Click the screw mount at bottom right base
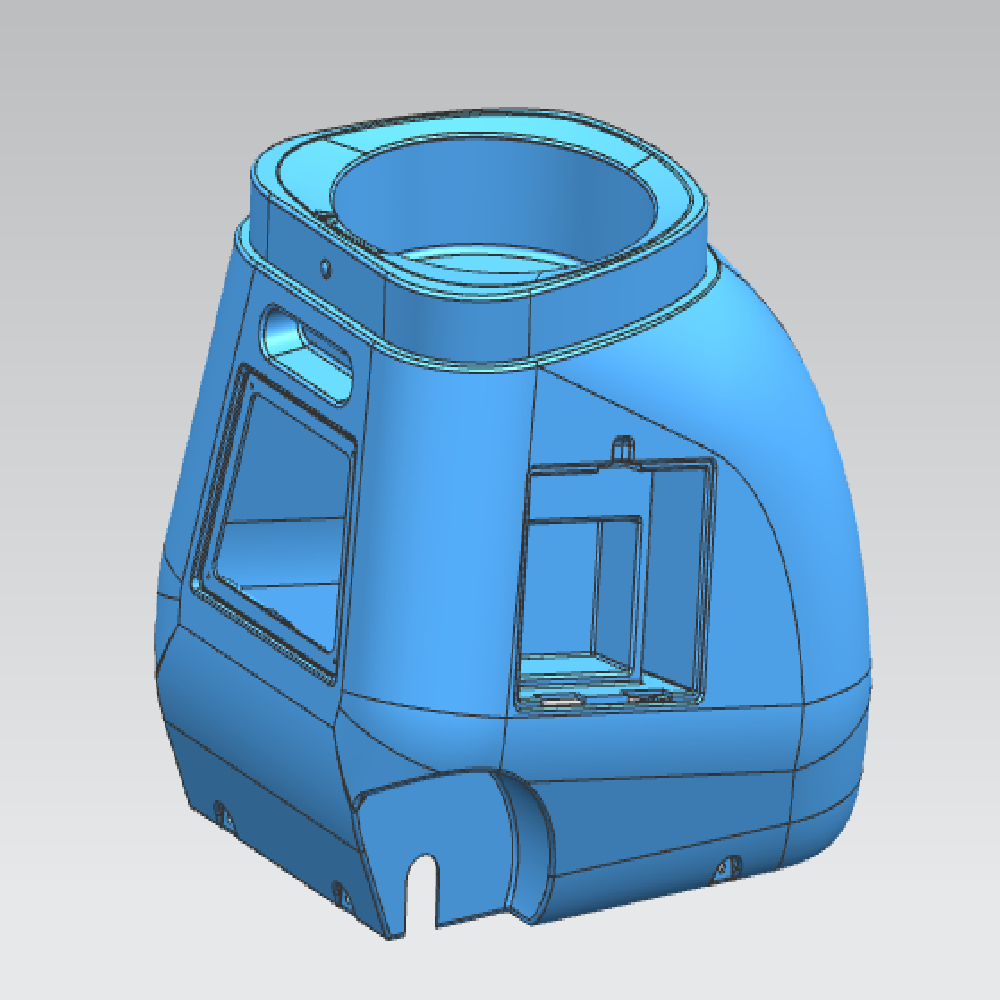Image resolution: width=1000 pixels, height=1000 pixels. (728, 867)
